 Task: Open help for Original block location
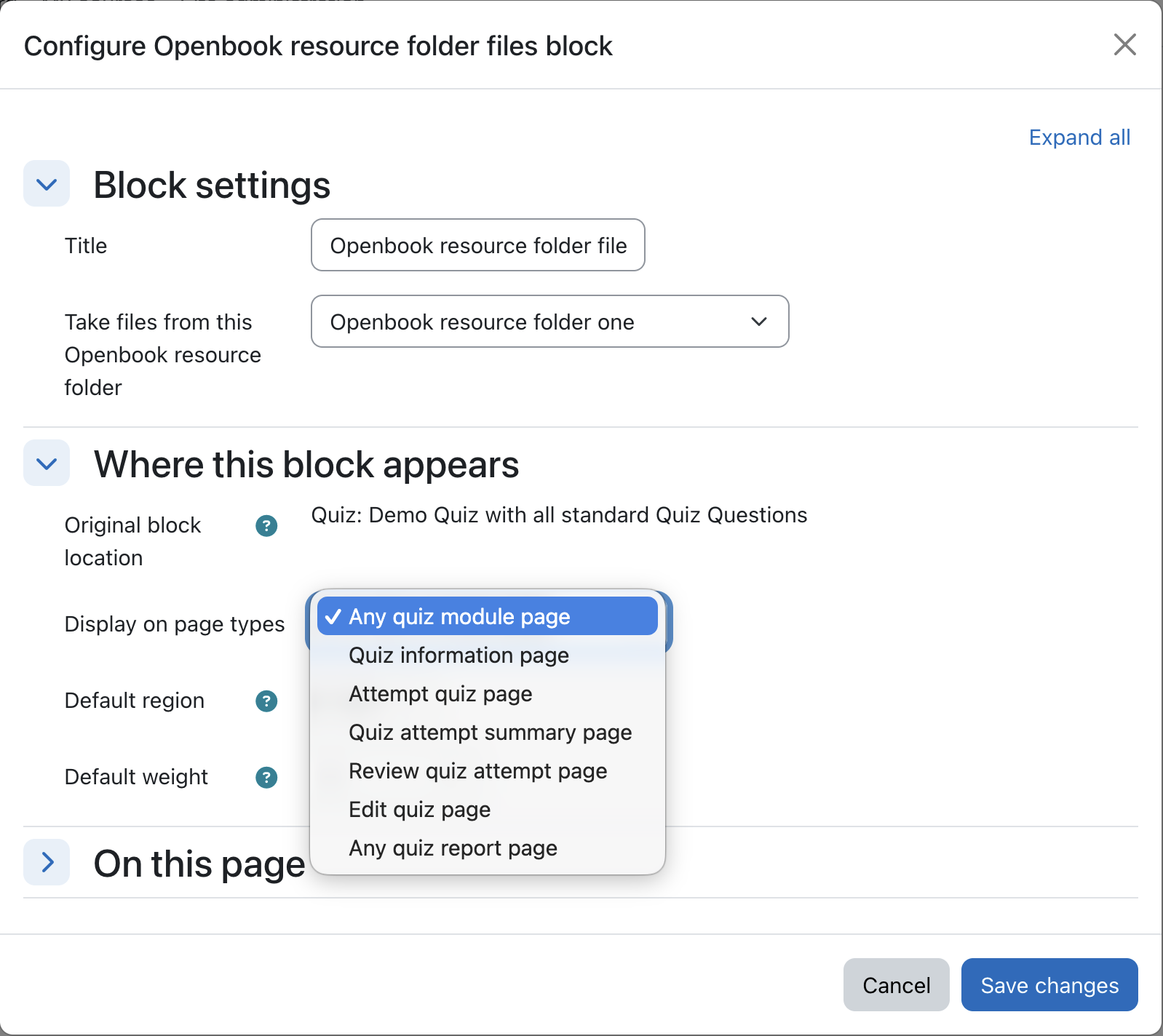266,525
